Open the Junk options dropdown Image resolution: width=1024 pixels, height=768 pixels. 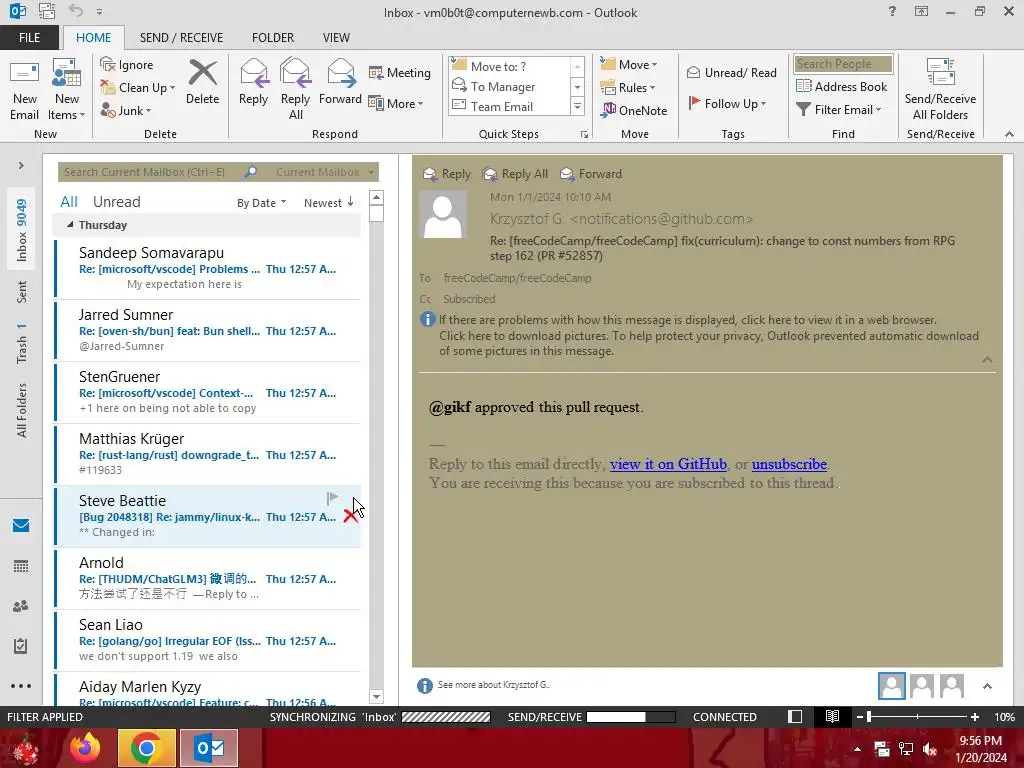[x=125, y=110]
